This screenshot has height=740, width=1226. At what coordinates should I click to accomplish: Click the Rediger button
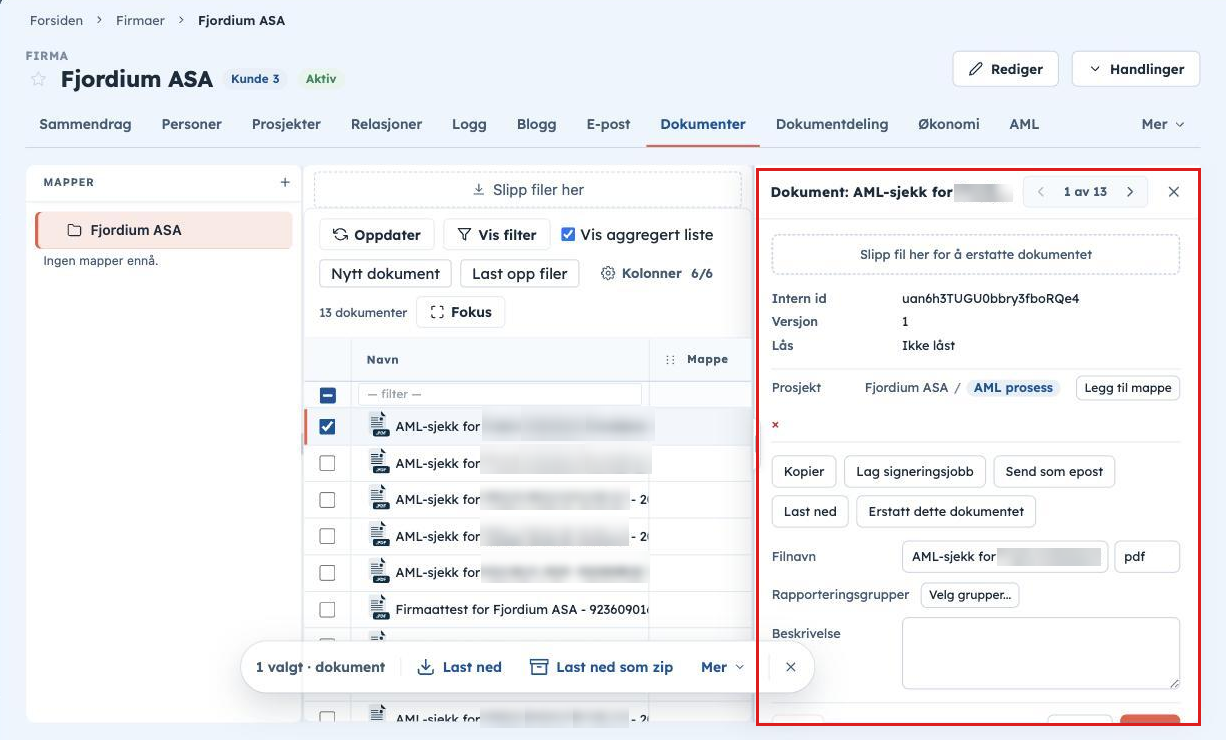1006,69
